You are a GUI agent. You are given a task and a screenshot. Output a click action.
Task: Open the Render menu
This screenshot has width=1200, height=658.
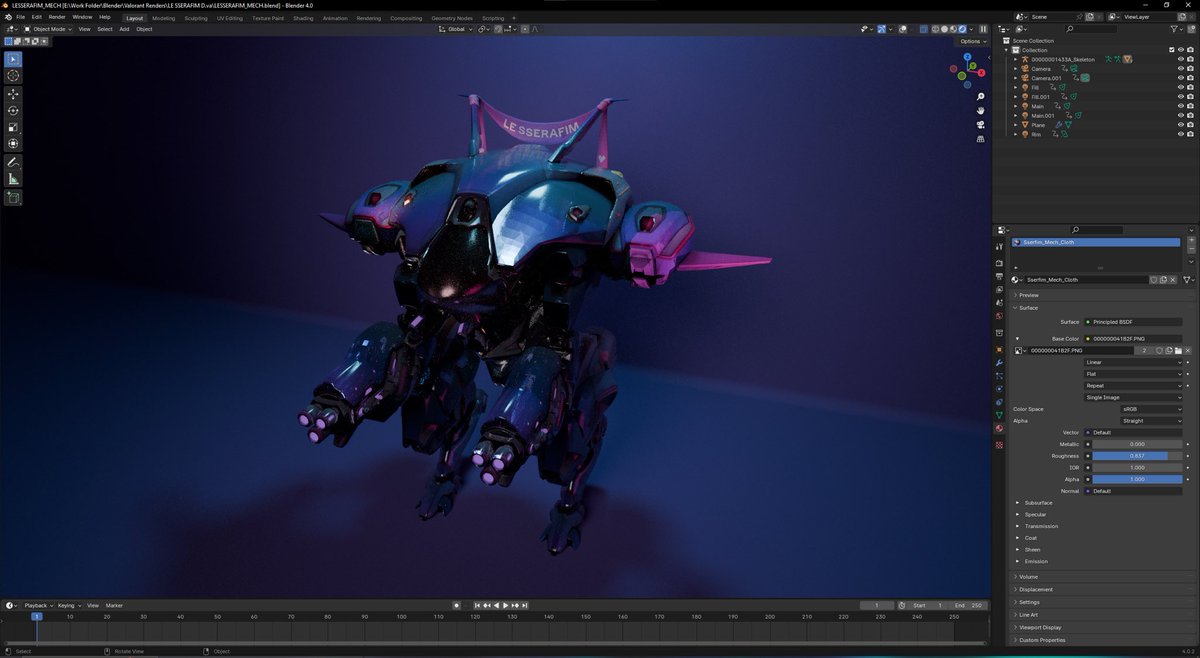pos(57,17)
